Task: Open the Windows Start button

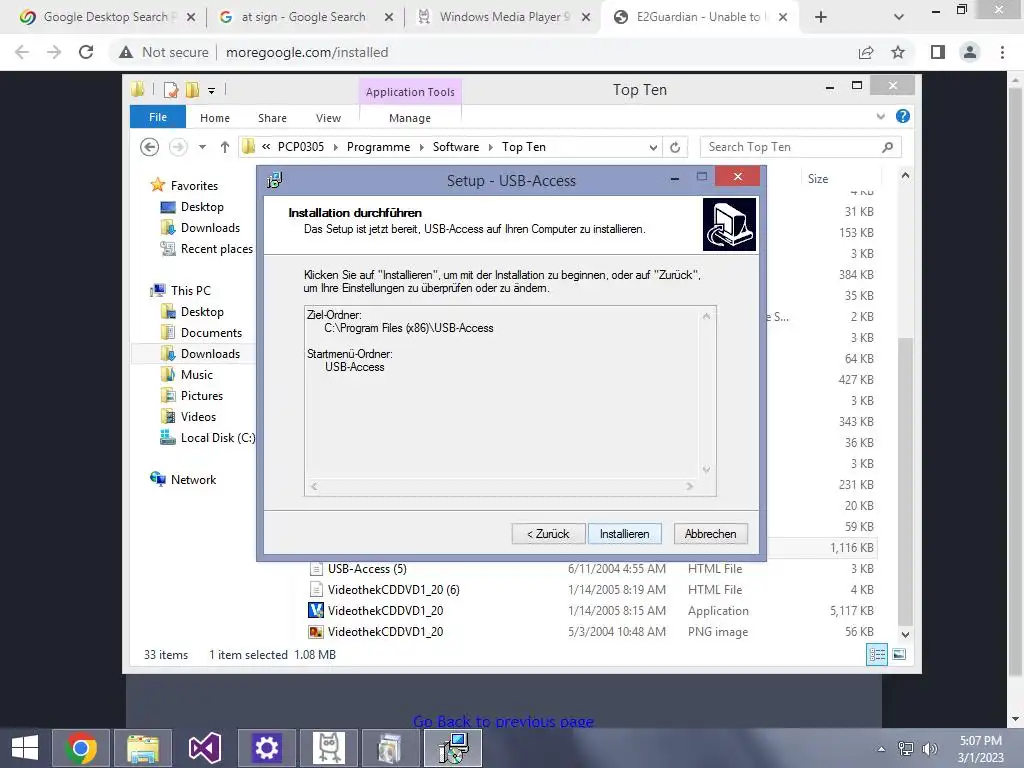Action: [x=25, y=748]
